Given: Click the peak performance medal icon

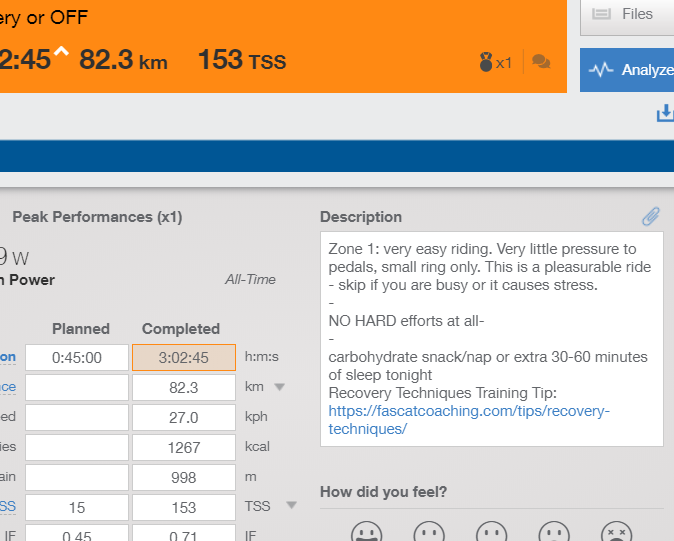Looking at the screenshot, I should pyautogui.click(x=487, y=62).
